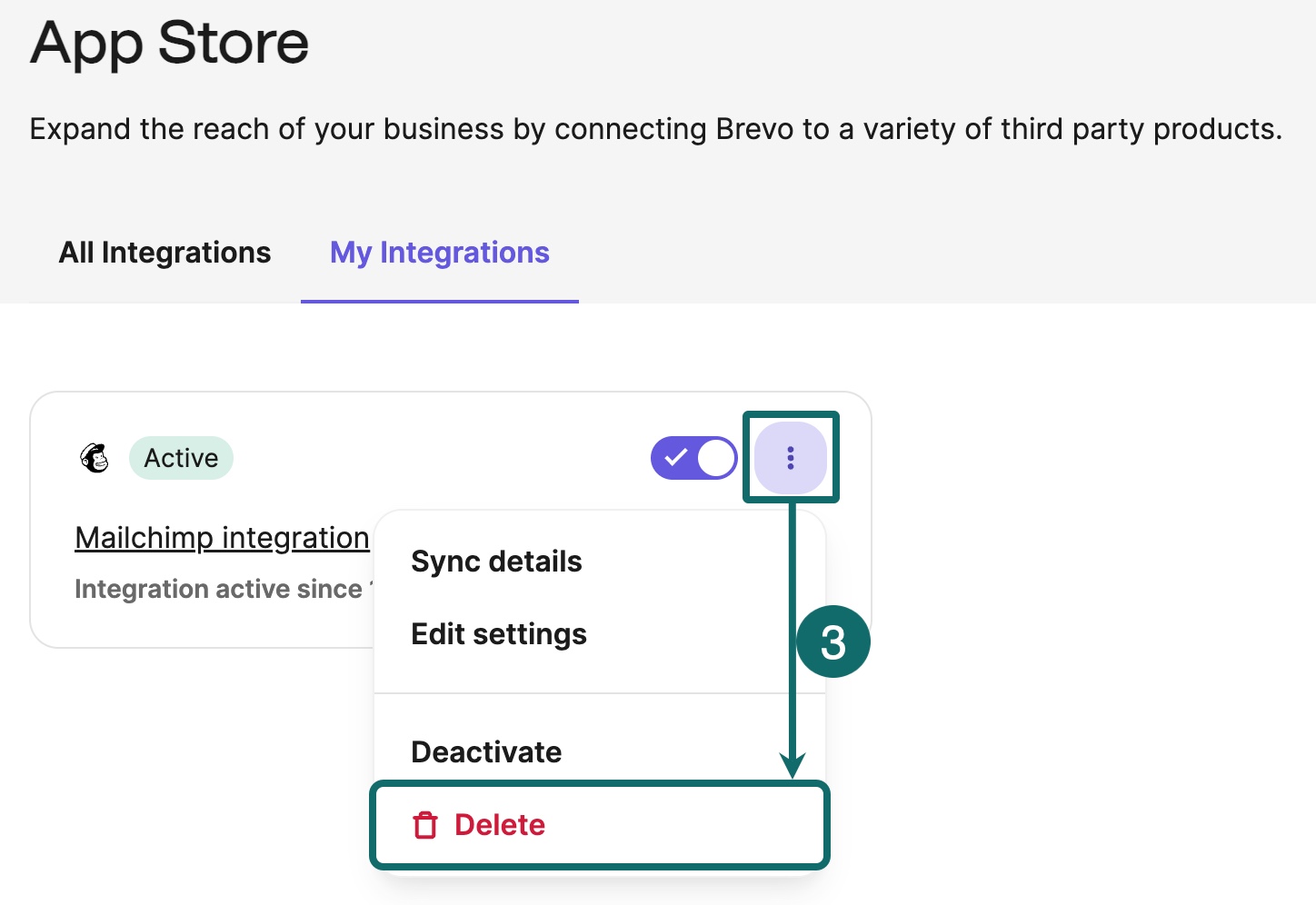Click the Mailchimp logo on the integration card

94,458
